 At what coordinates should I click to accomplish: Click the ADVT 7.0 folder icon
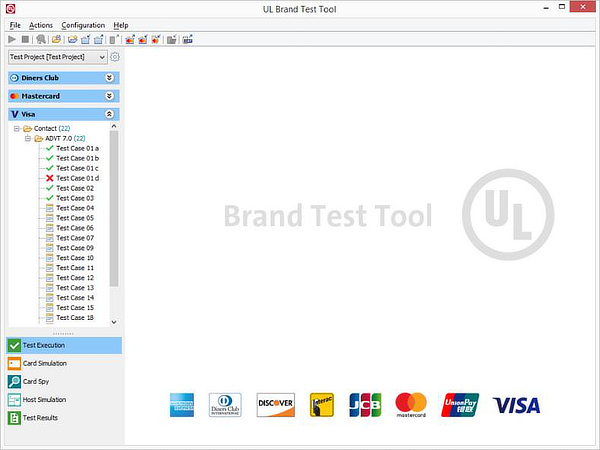[x=39, y=139]
